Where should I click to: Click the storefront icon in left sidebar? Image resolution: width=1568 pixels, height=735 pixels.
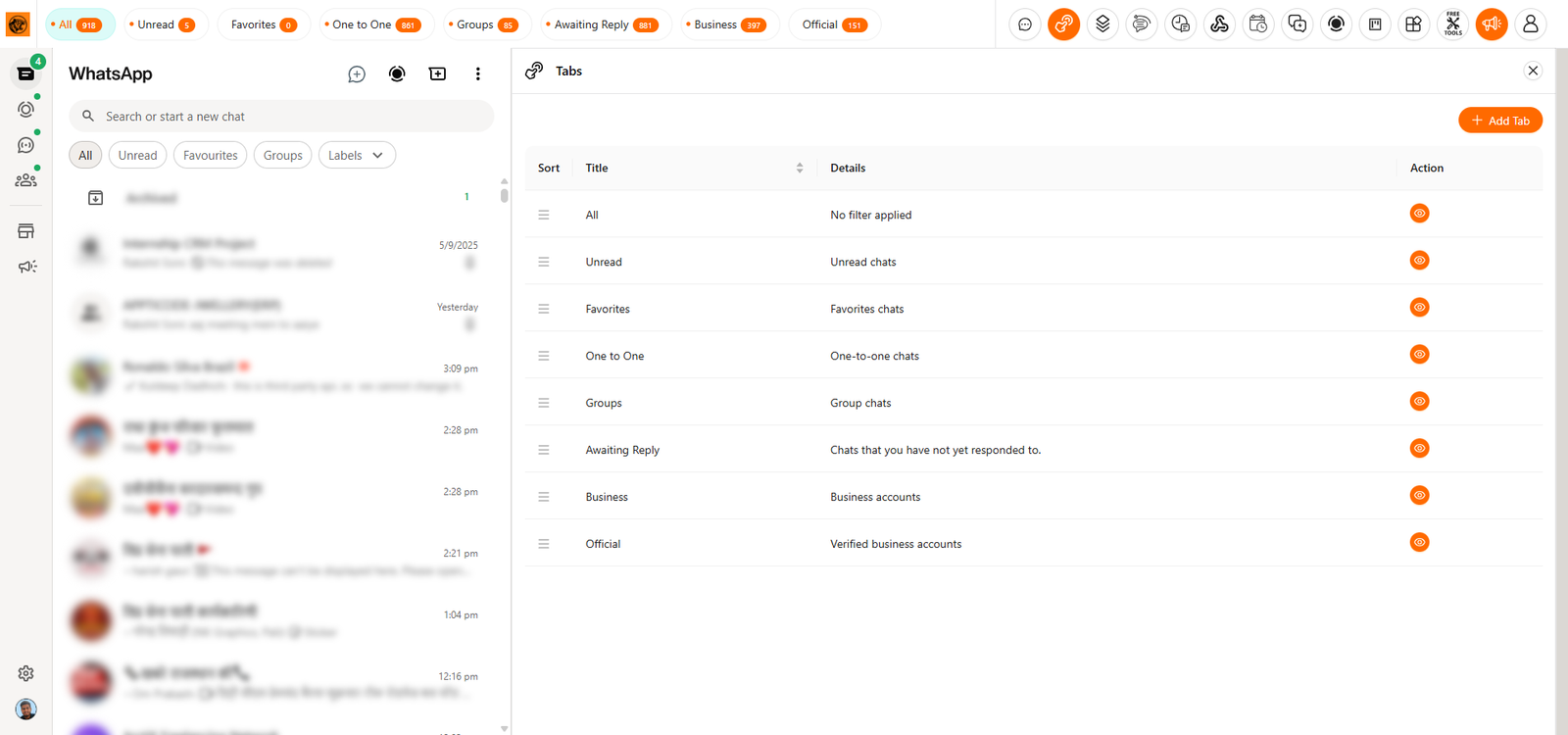[26, 231]
